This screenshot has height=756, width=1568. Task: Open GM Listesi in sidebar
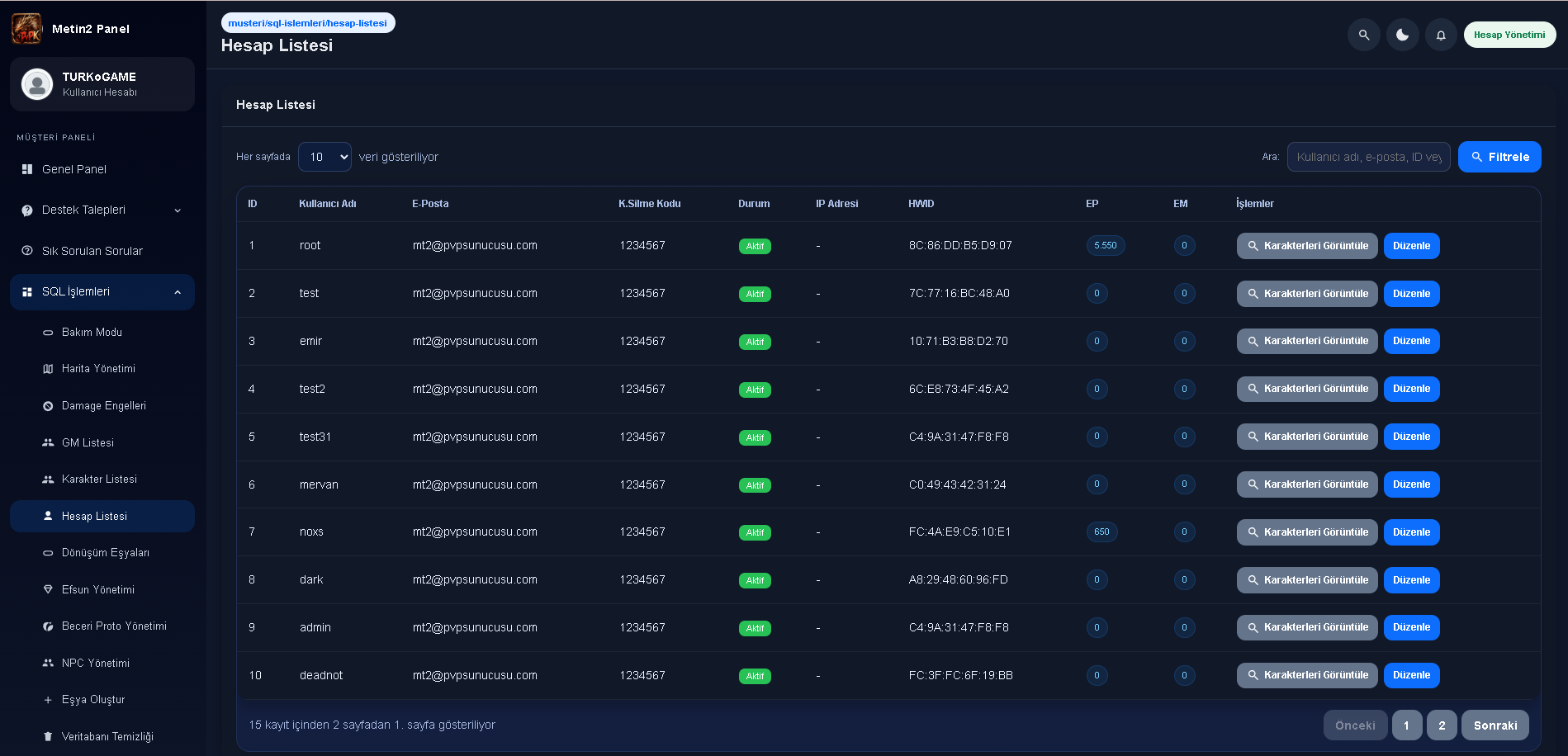(102, 442)
